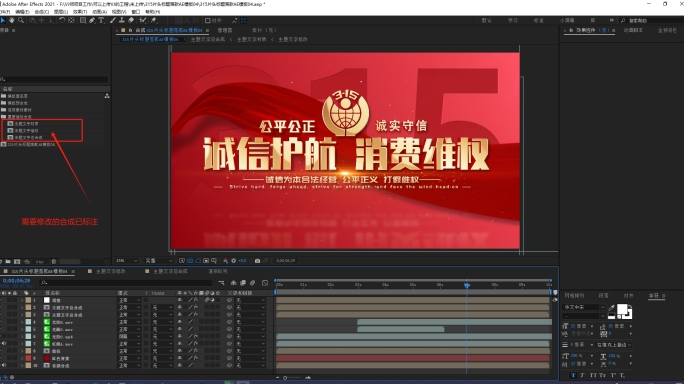This screenshot has height=384, width=684.
Task: Expand timeline layer 9 properties
Action: [x=22, y=358]
